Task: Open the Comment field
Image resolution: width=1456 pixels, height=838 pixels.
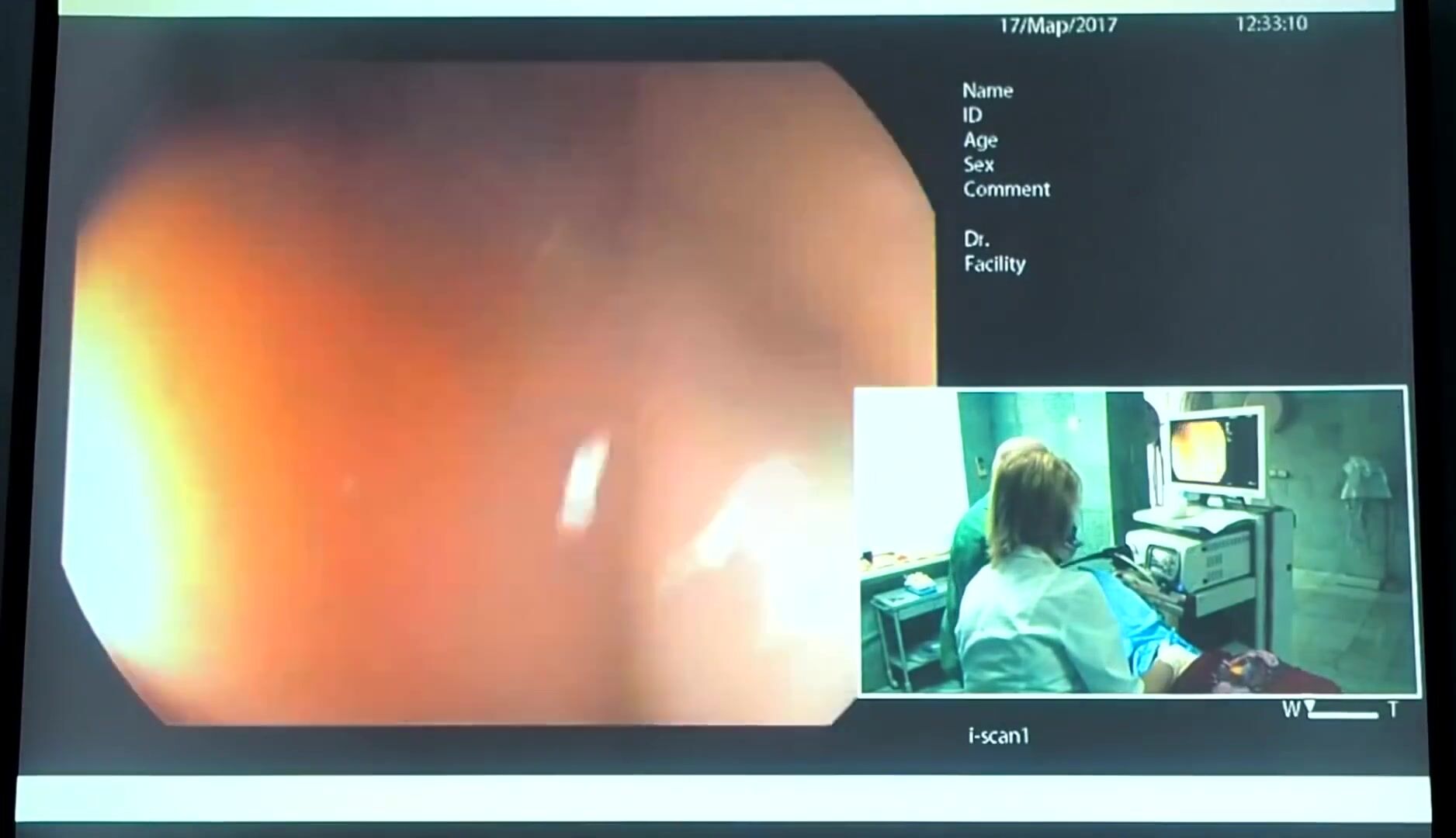Action: pyautogui.click(x=1006, y=189)
